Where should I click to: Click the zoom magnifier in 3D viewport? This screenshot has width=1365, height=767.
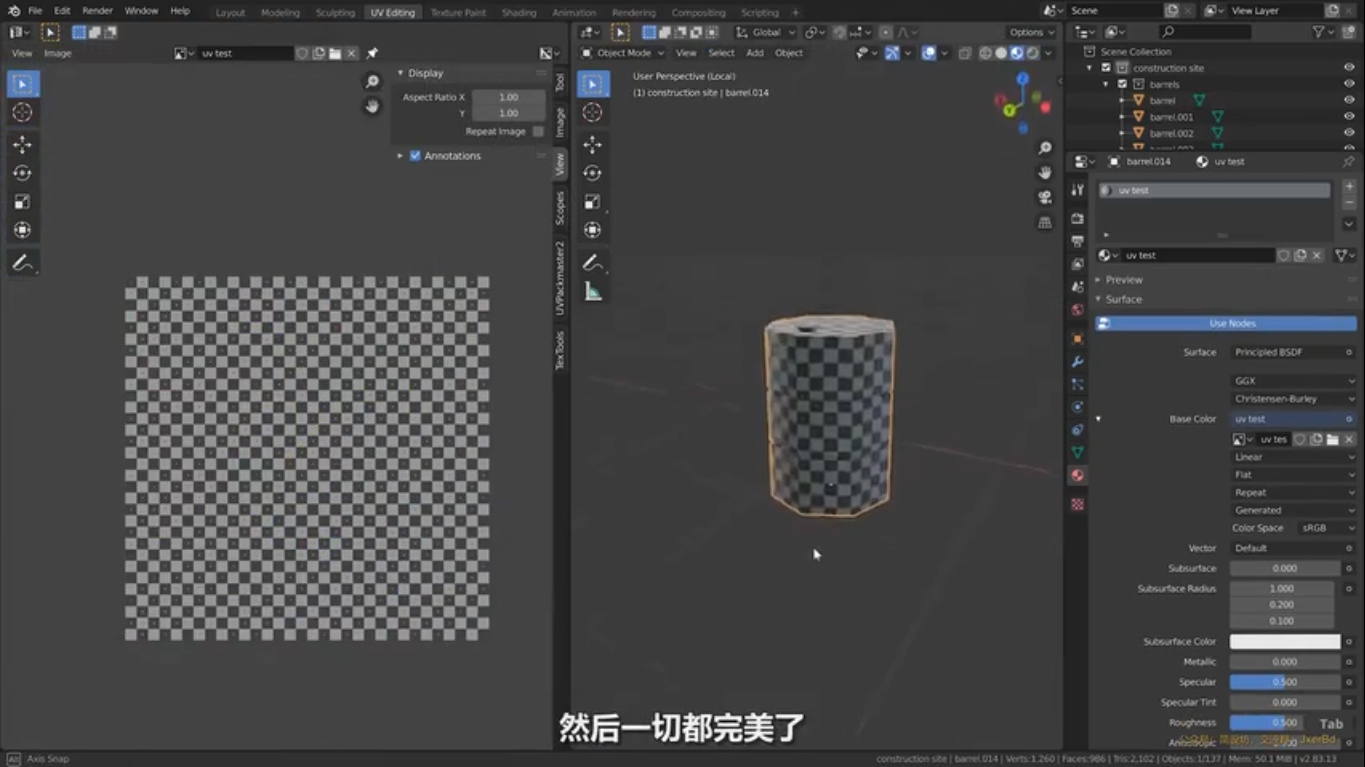tap(1045, 148)
